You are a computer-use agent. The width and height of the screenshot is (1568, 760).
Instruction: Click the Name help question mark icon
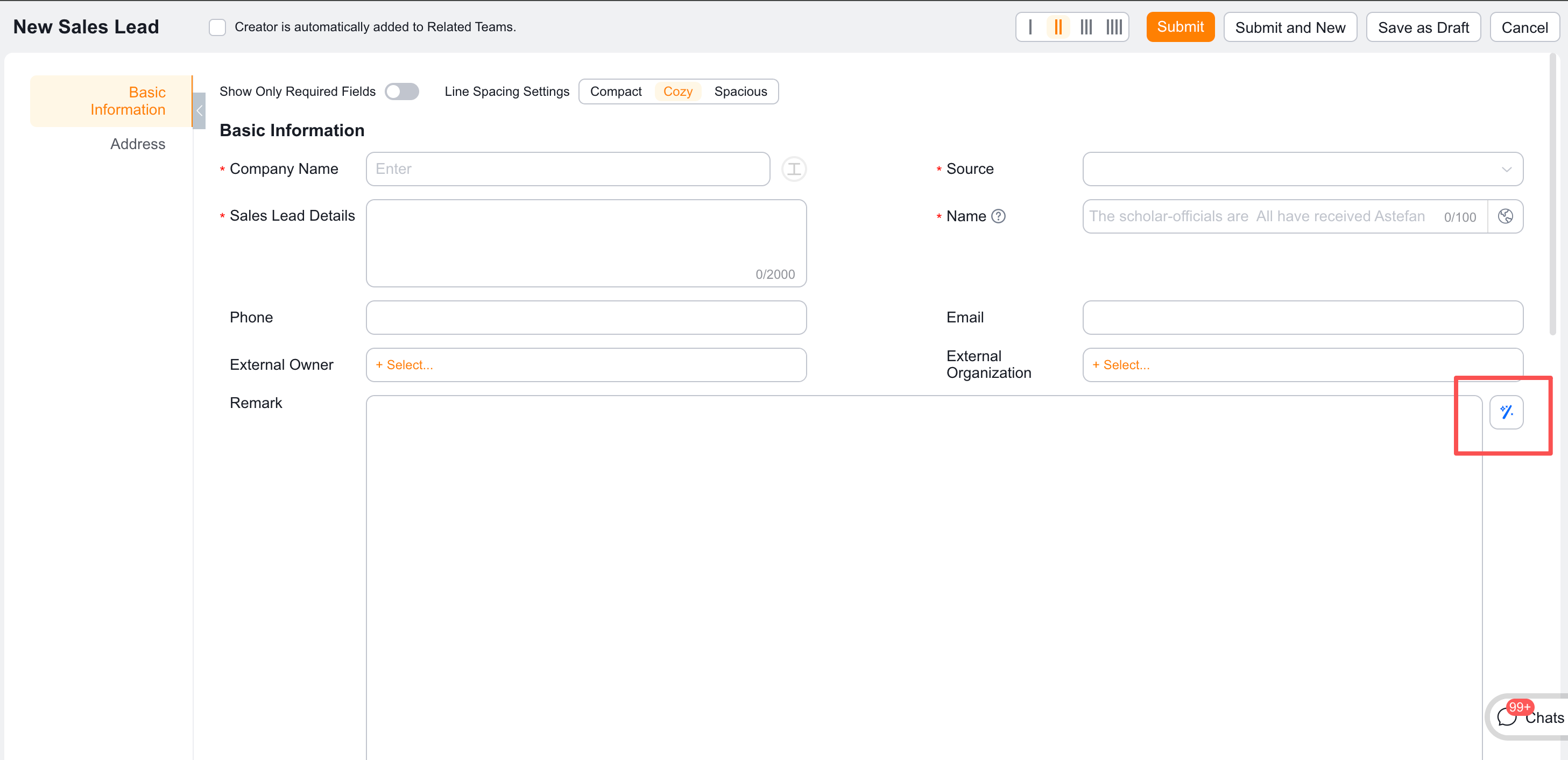point(998,216)
